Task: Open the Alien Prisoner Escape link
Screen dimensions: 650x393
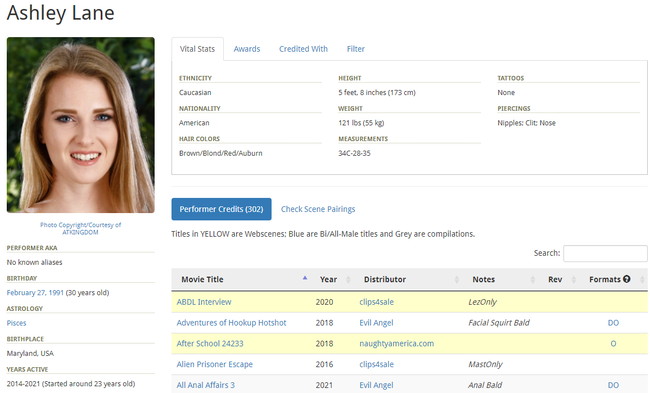Action: pos(215,364)
